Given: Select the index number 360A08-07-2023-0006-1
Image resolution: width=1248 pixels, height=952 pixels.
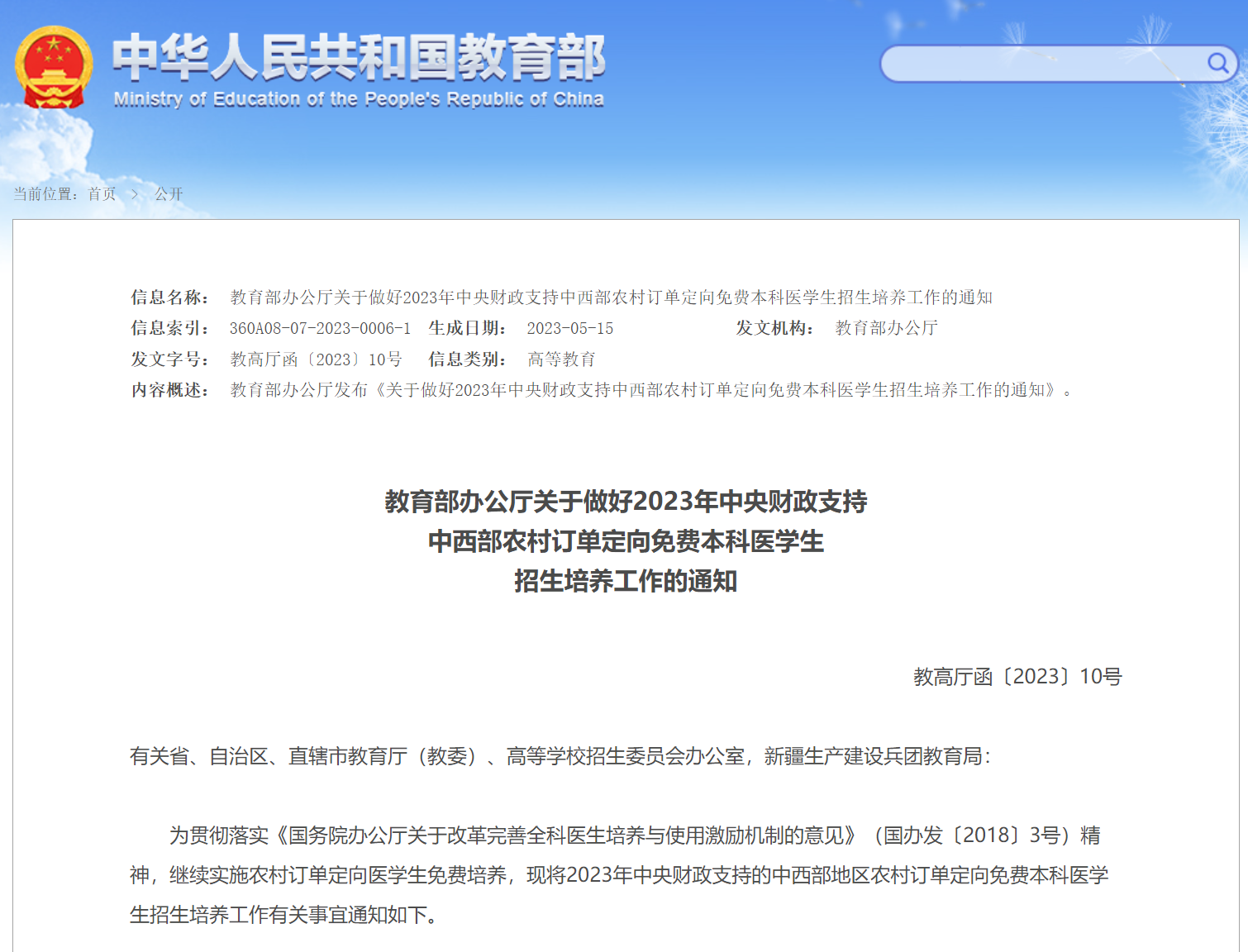Looking at the screenshot, I should click(320, 328).
